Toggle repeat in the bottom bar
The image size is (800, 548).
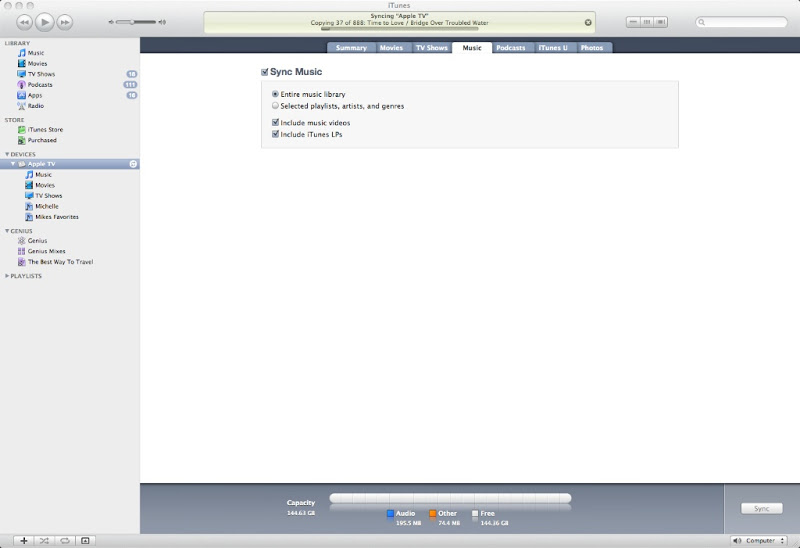(65, 540)
